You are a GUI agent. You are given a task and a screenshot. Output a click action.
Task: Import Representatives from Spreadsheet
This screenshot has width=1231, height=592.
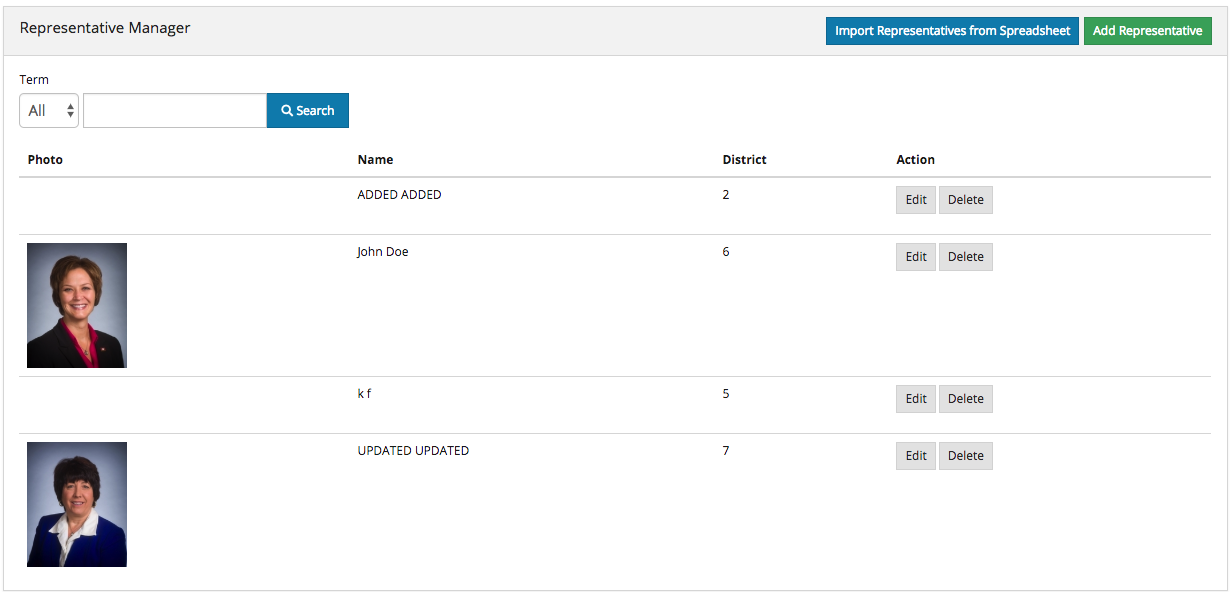[952, 31]
